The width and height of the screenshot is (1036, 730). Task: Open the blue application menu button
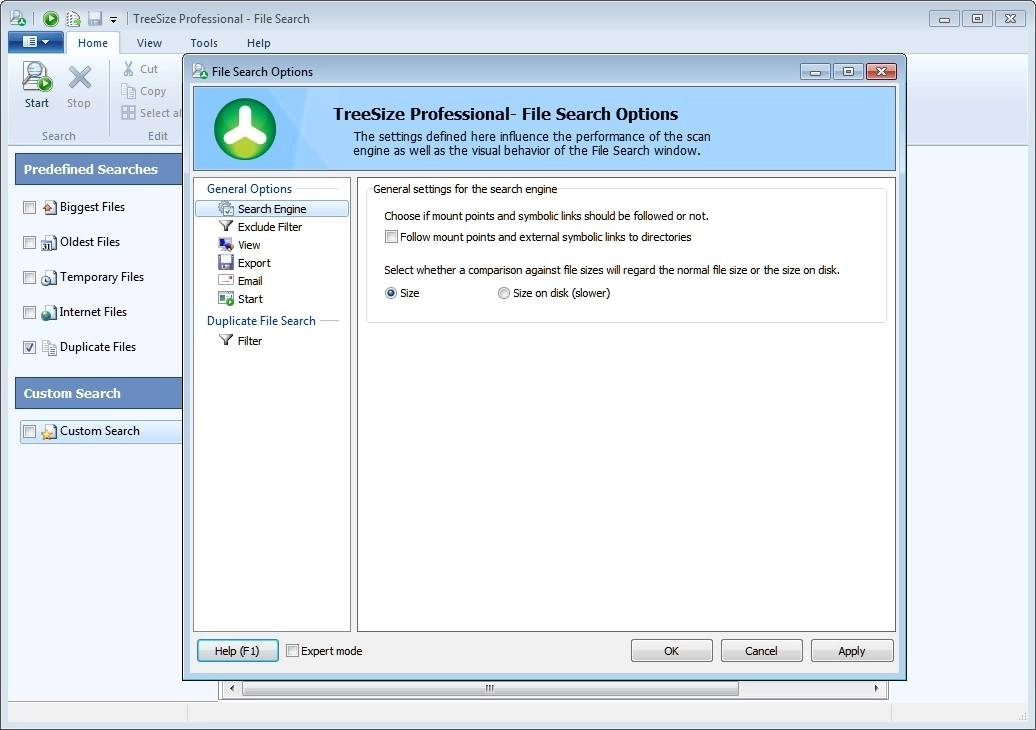pos(36,42)
